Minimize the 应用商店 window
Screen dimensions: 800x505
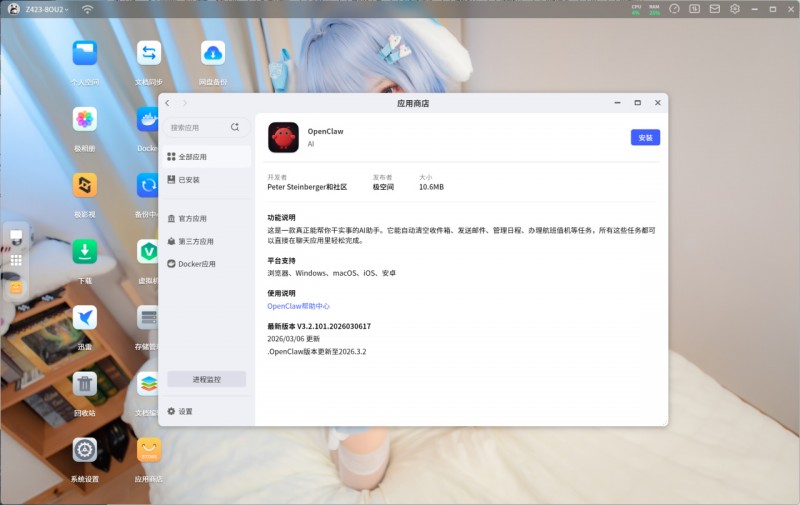[x=617, y=103]
